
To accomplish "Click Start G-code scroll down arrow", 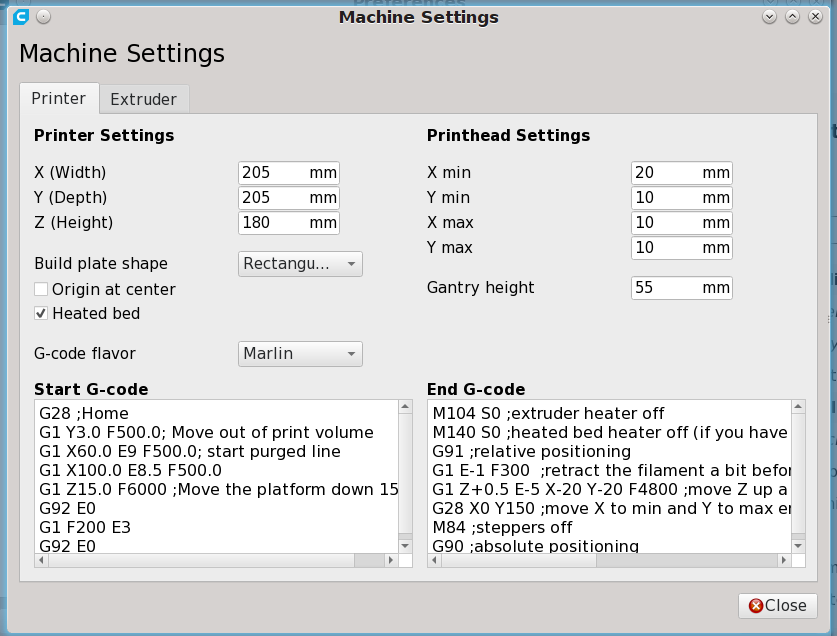I will [405, 546].
